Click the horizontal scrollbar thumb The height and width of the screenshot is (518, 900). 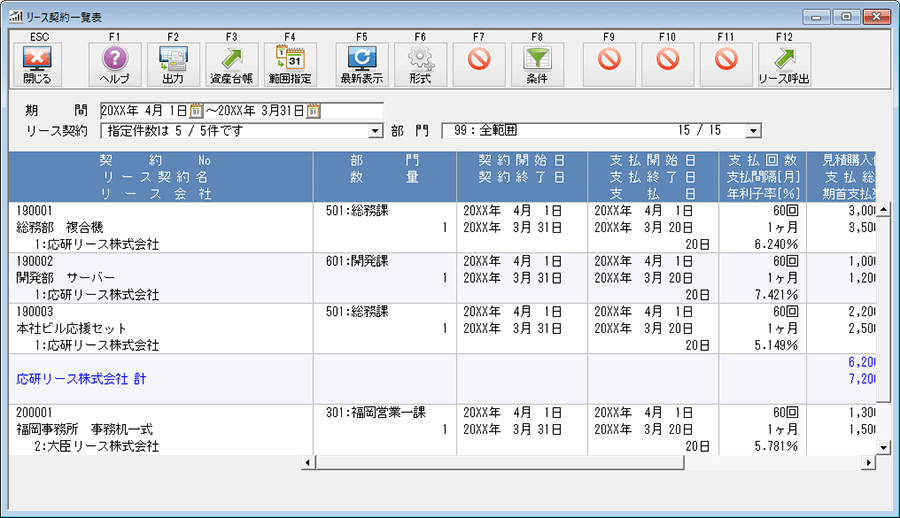[x=499, y=462]
